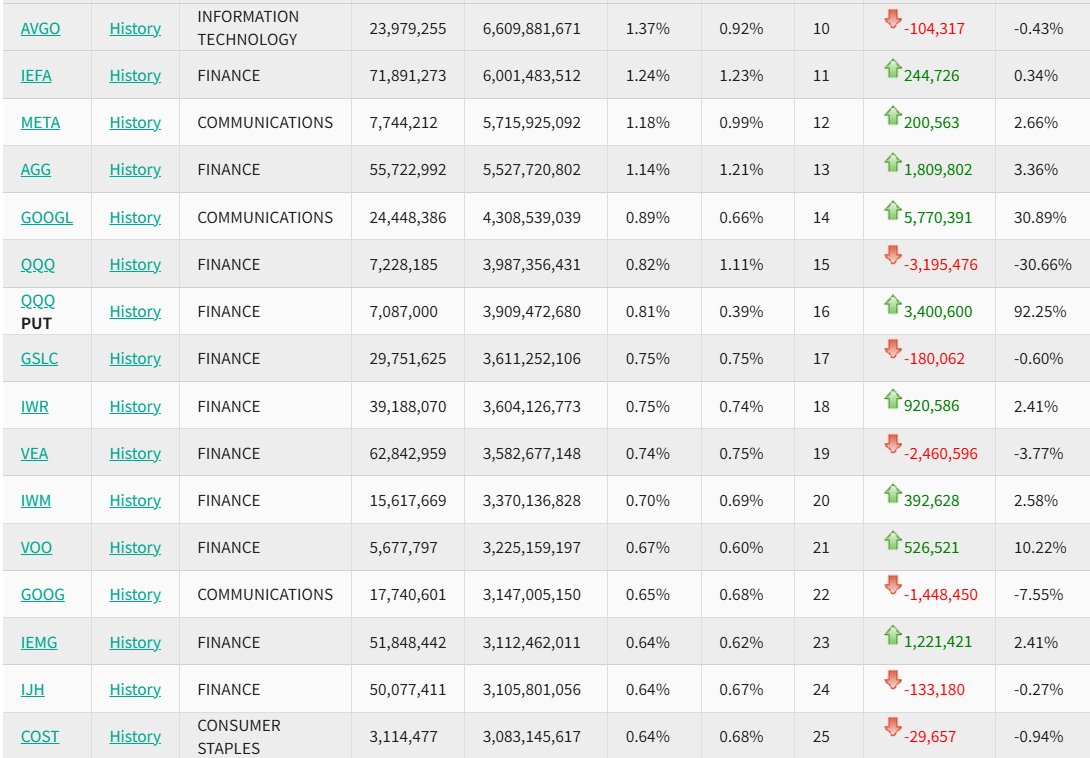The height and width of the screenshot is (758, 1090).
Task: View History for IWM holding
Action: [x=135, y=501]
